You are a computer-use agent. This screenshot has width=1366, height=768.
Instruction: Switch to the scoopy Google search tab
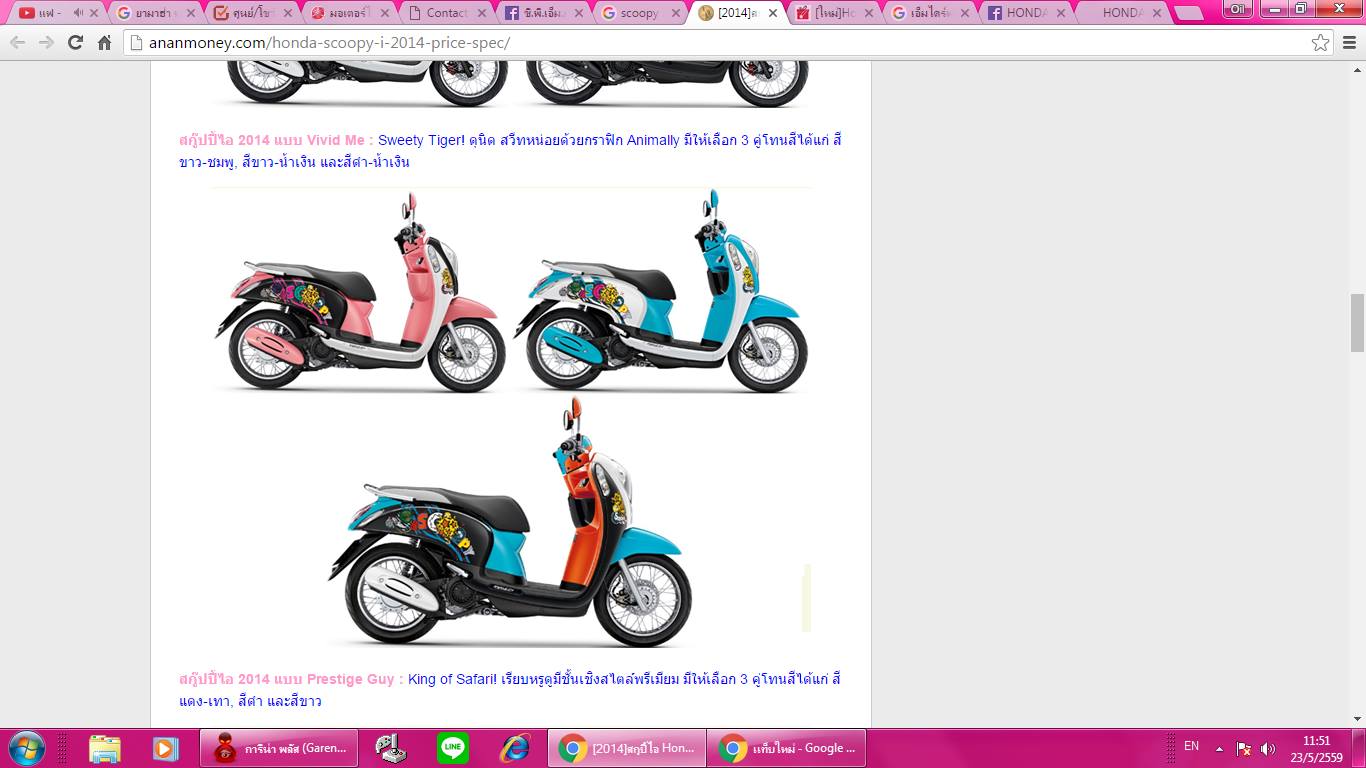pos(640,13)
